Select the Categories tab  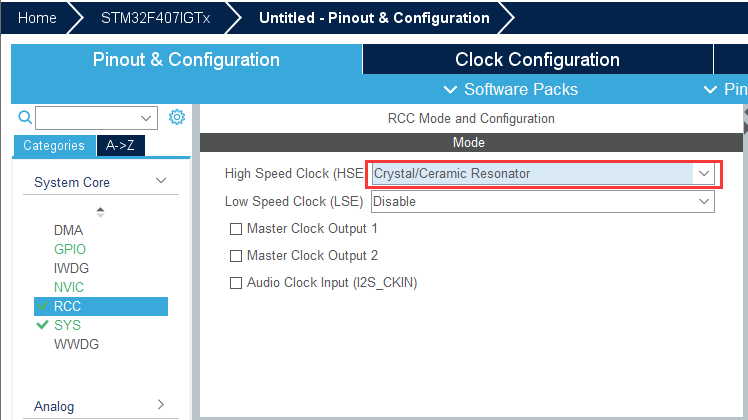[54, 146]
